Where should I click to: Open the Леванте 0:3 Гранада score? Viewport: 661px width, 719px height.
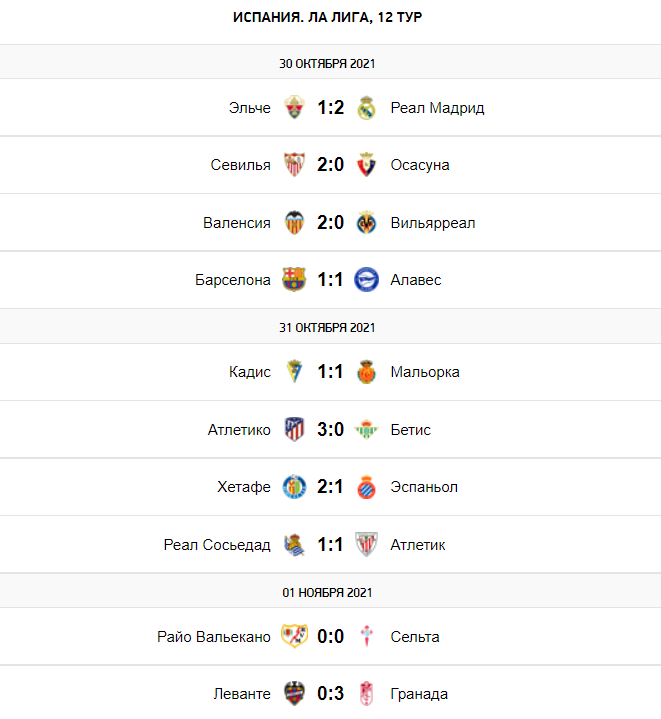click(x=331, y=694)
